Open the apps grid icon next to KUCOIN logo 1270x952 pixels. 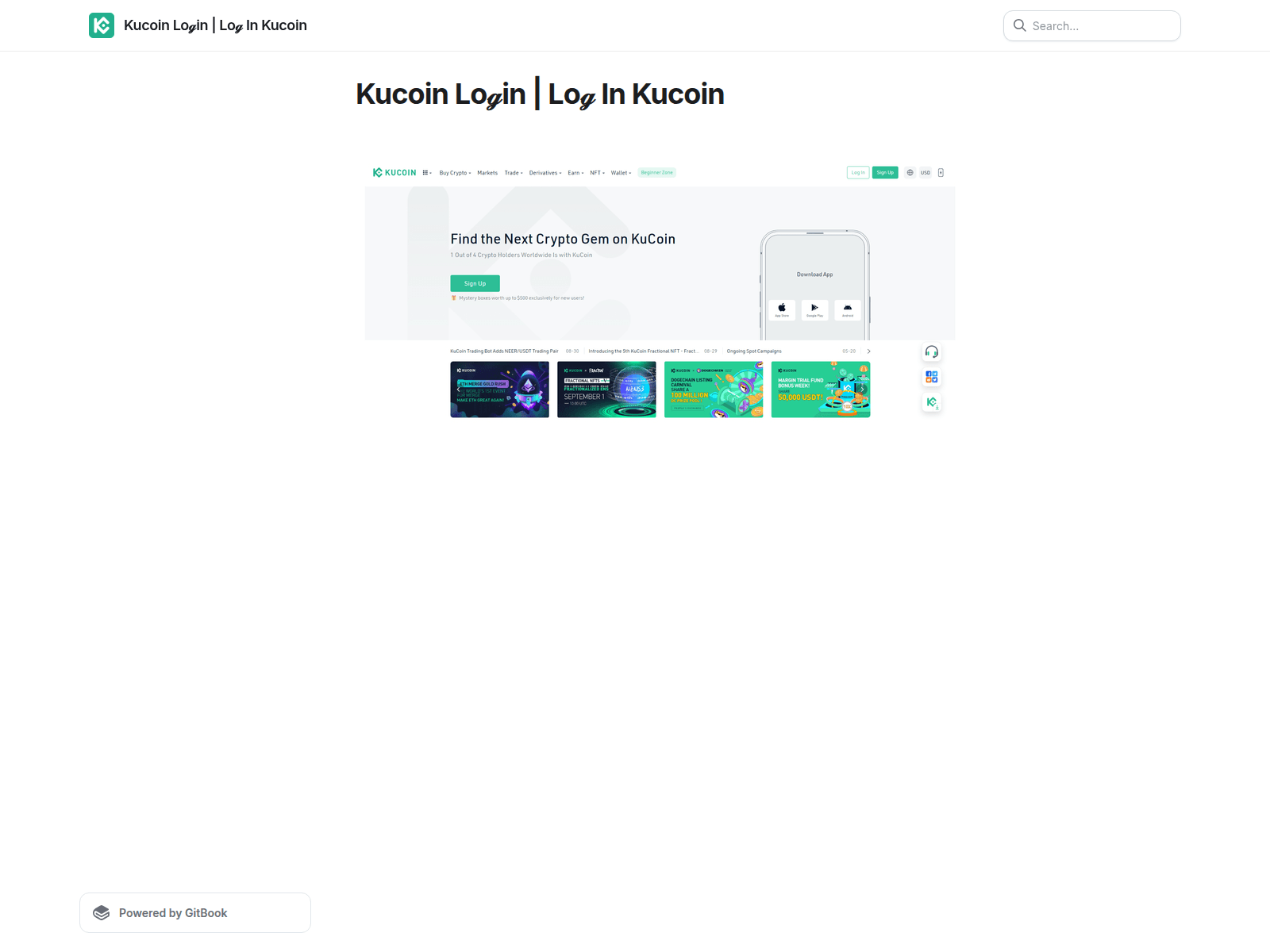click(x=426, y=172)
